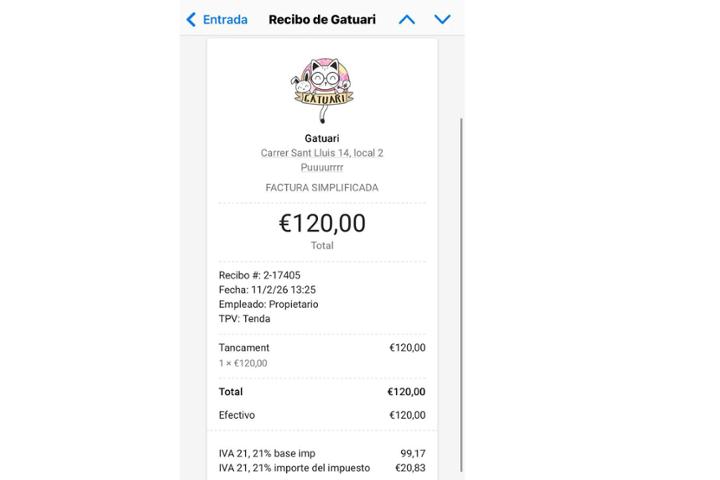The image size is (720, 480).
Task: Click the Fecha date line
Action: click(267, 290)
